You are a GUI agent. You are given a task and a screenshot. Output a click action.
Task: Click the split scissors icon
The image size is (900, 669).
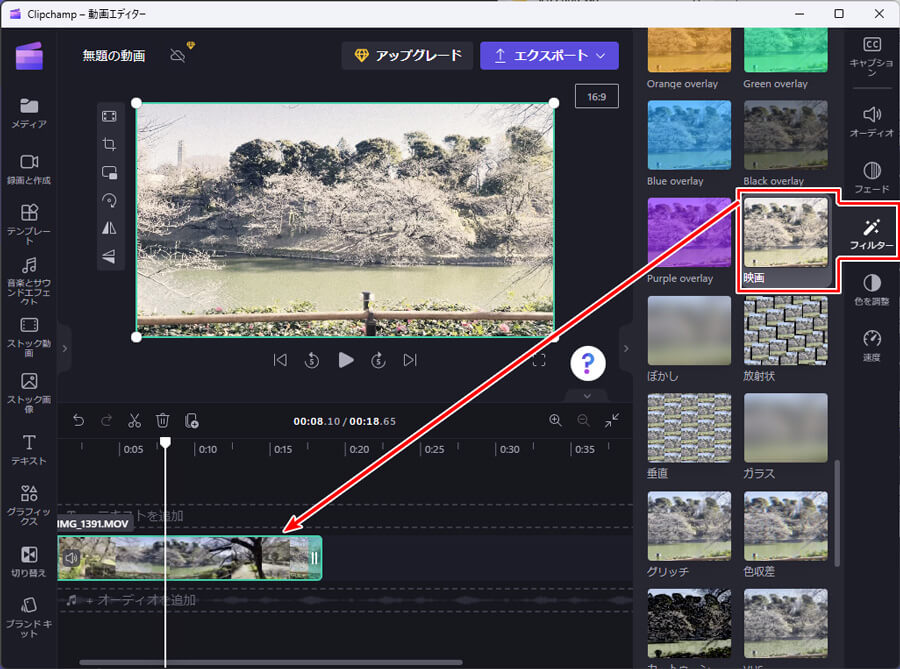(x=134, y=421)
